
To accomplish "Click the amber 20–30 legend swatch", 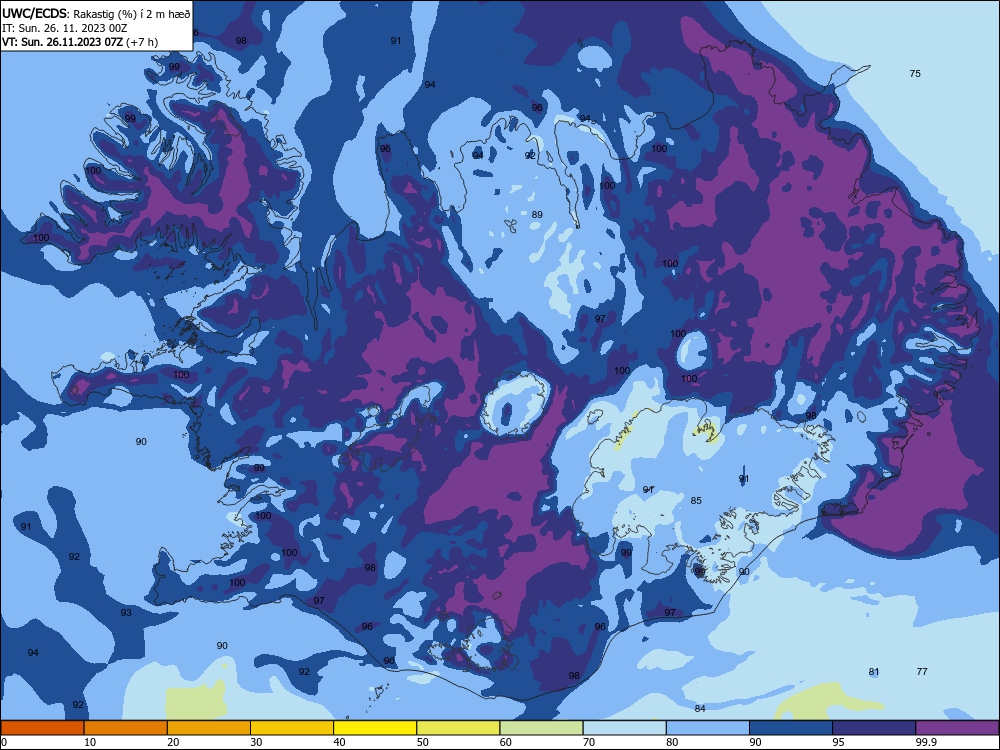I will coord(209,728).
